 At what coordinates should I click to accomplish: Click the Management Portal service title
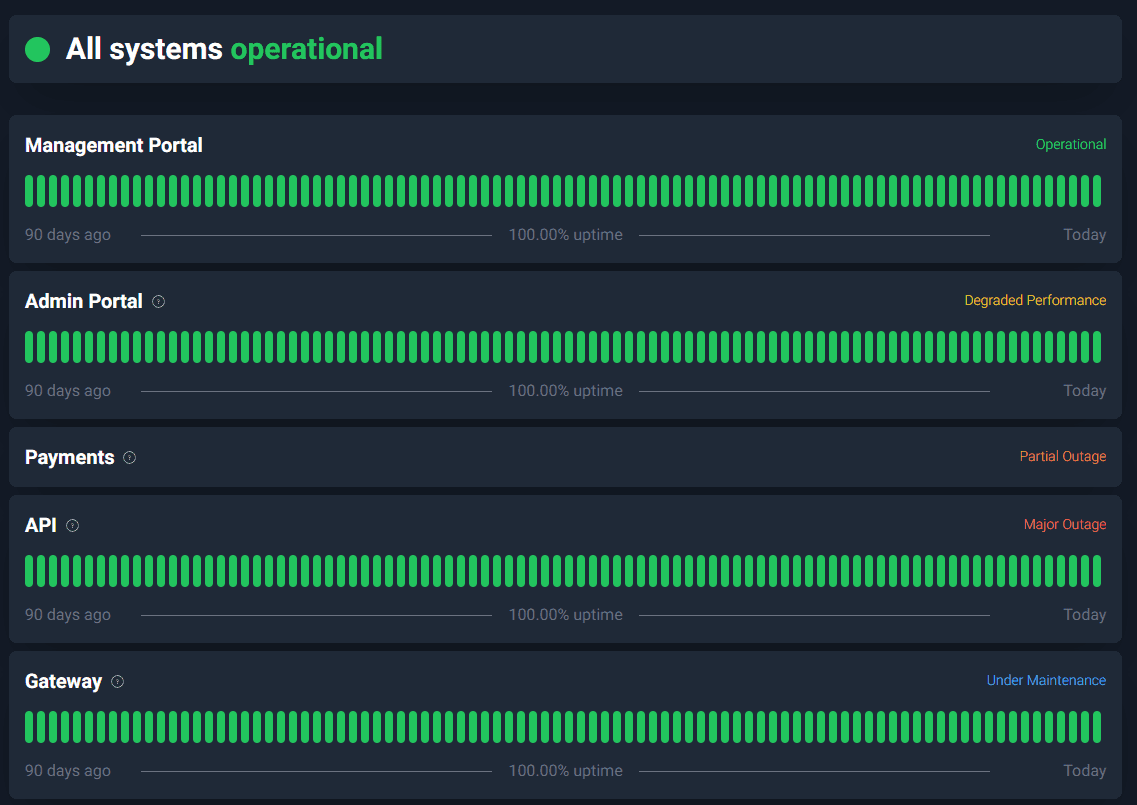coord(114,145)
